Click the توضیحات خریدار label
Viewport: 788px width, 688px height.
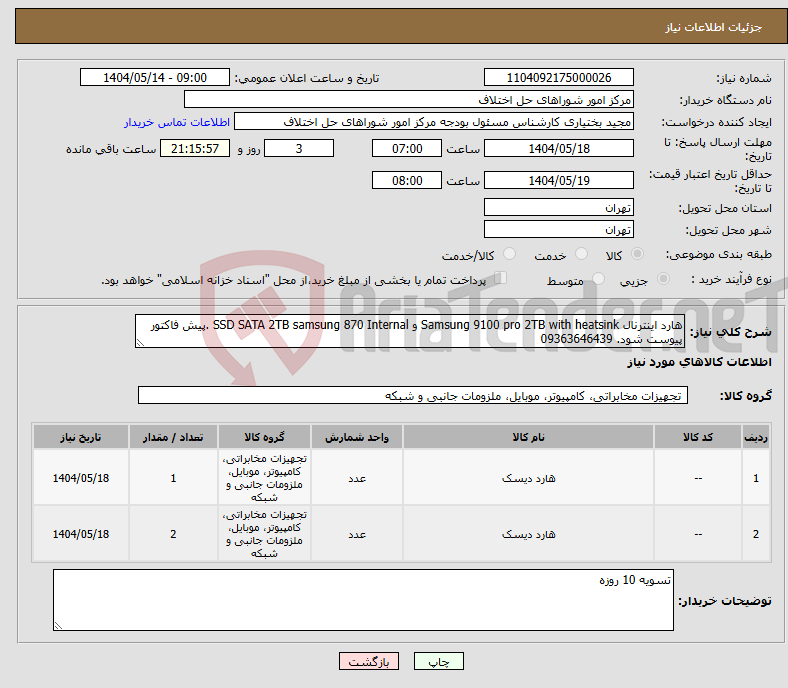[725, 601]
